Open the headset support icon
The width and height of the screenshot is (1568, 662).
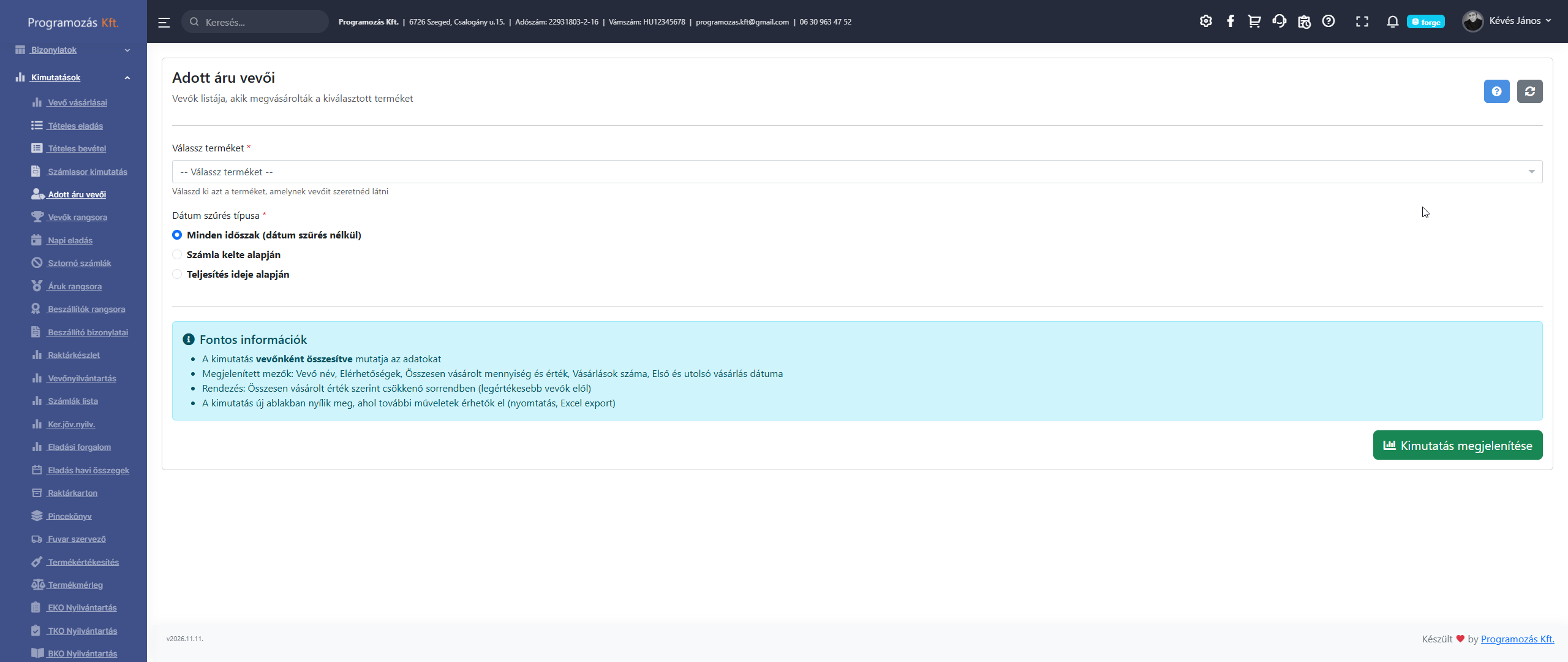[1279, 21]
